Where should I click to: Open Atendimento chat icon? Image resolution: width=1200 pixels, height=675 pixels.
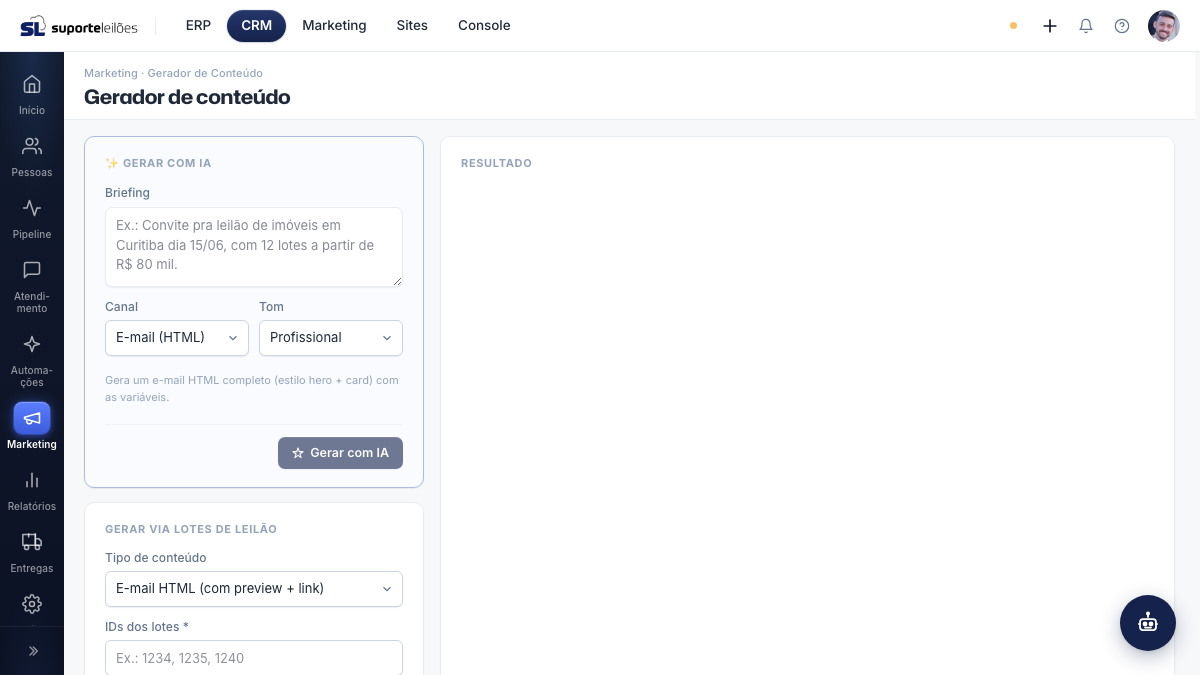click(x=32, y=270)
